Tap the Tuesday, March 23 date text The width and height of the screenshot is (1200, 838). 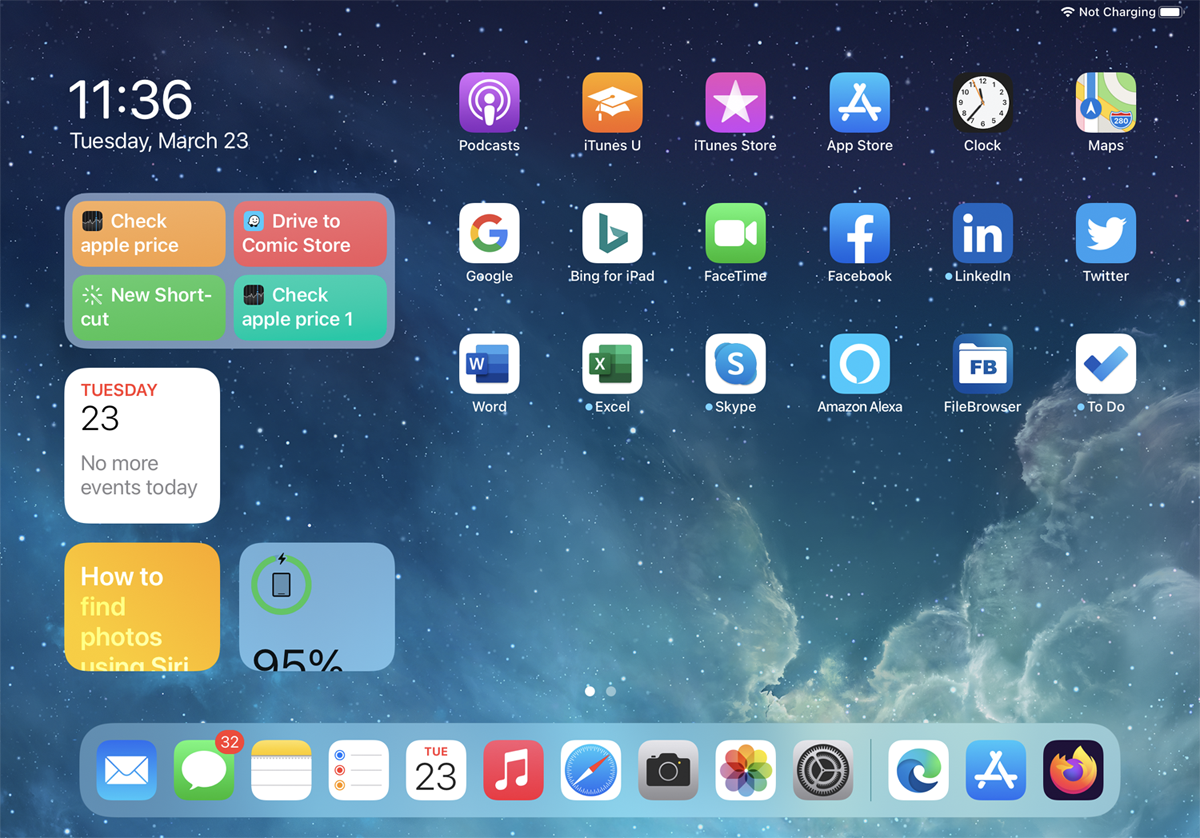[159, 141]
